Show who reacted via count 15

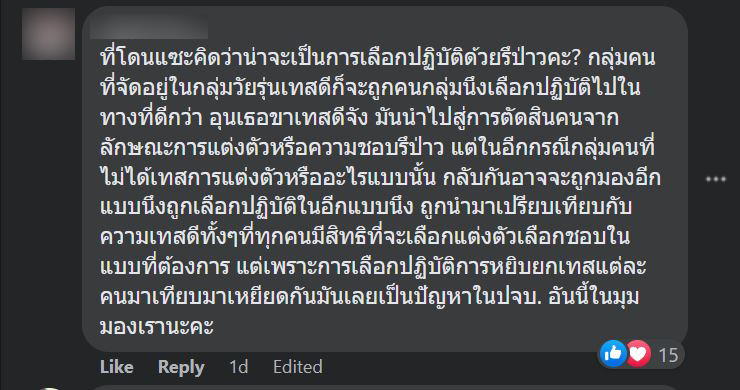(668, 355)
